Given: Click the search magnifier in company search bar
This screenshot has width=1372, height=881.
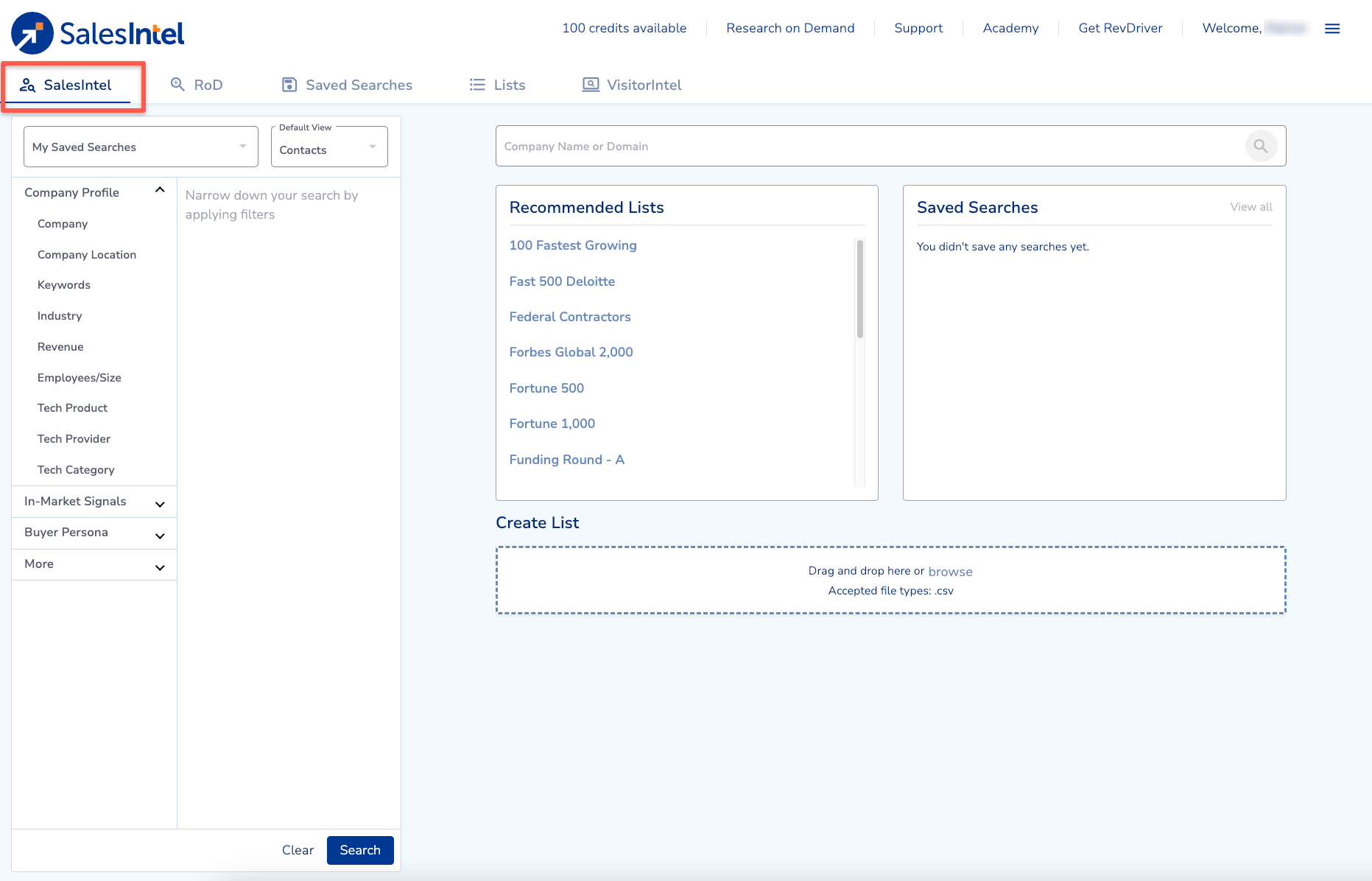Looking at the screenshot, I should click(1261, 146).
